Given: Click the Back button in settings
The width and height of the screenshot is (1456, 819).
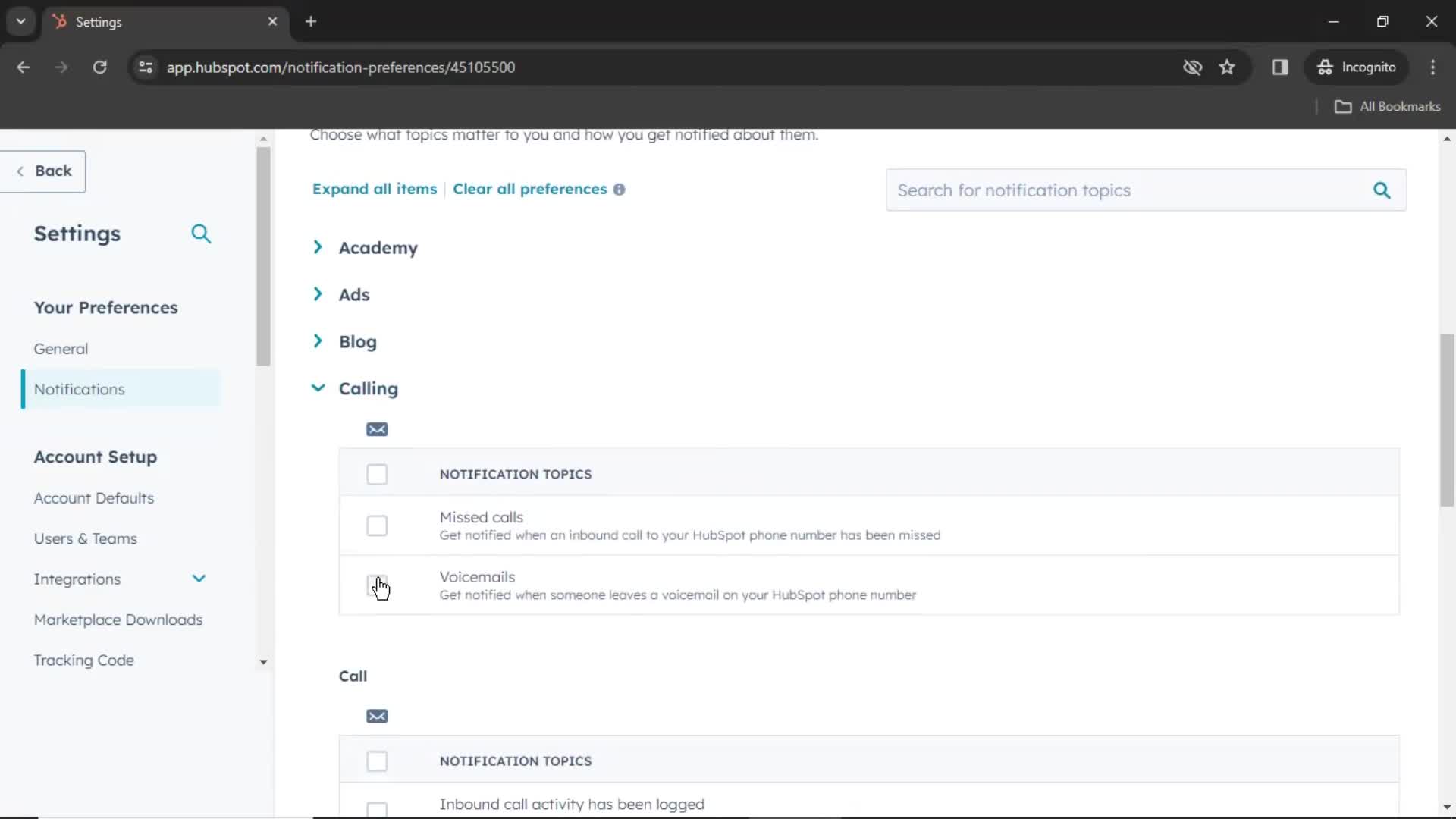Looking at the screenshot, I should [x=43, y=170].
